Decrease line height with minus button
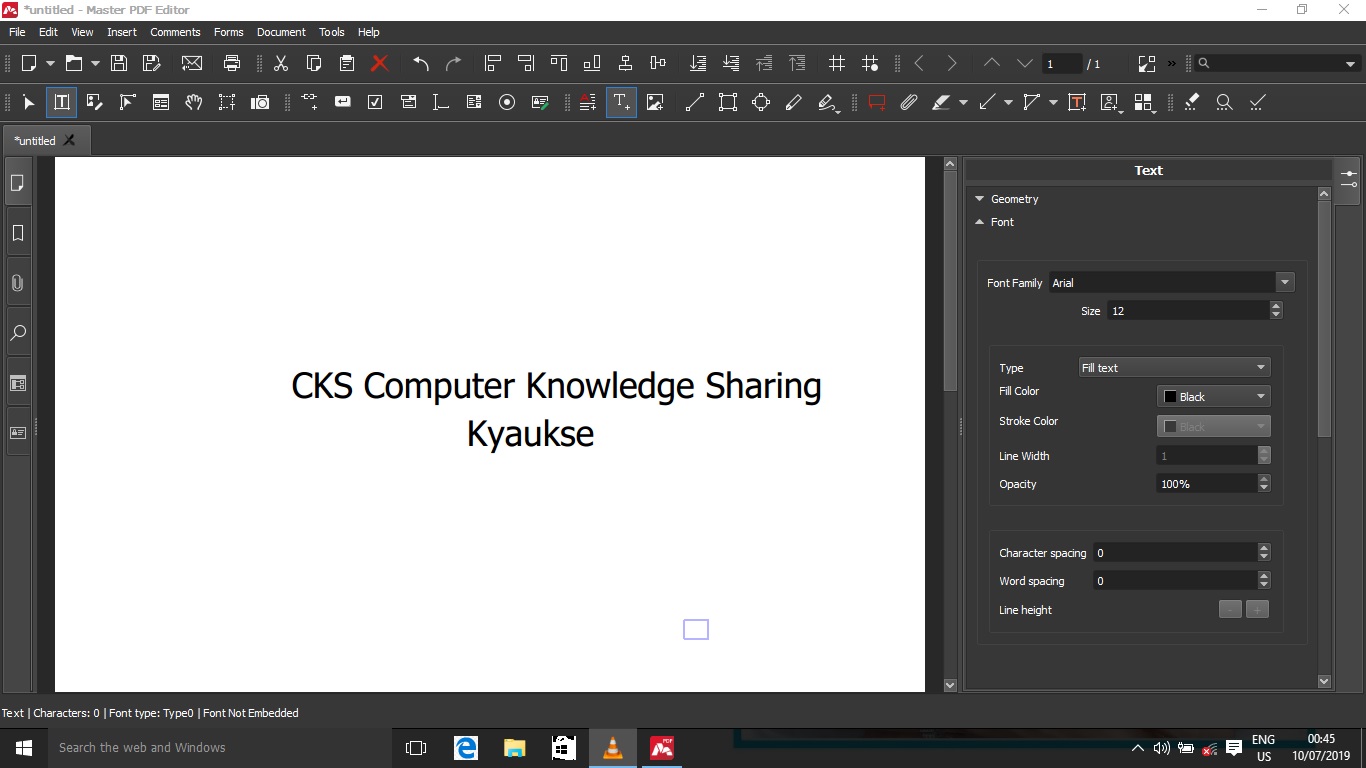 coord(1230,610)
